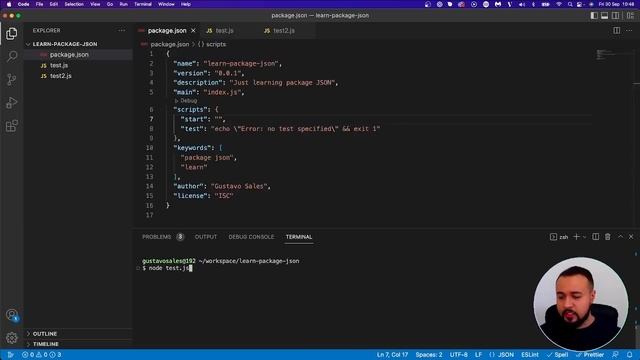The height and width of the screenshot is (360, 640).
Task: Switch to the DEBUG CONSOLE tab
Action: 251,237
